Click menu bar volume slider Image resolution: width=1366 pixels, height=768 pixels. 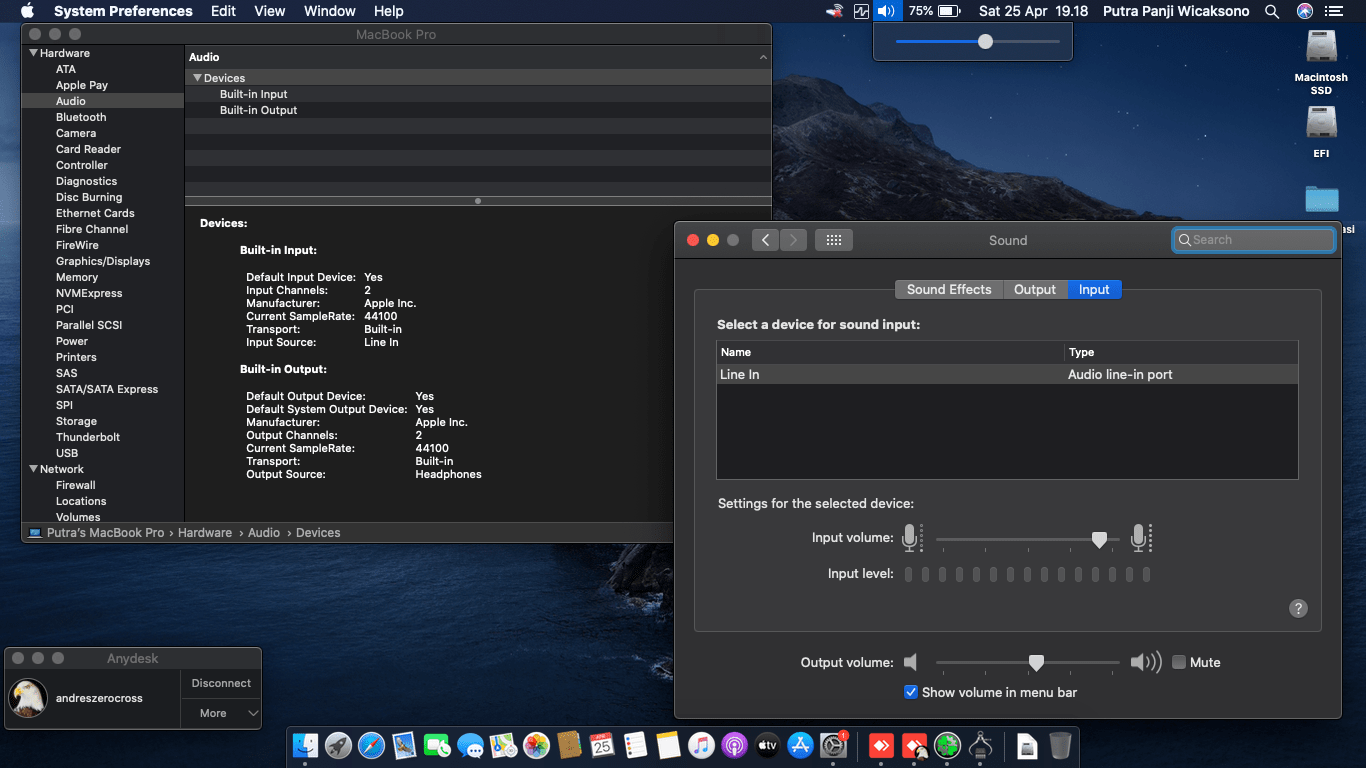(x=978, y=42)
